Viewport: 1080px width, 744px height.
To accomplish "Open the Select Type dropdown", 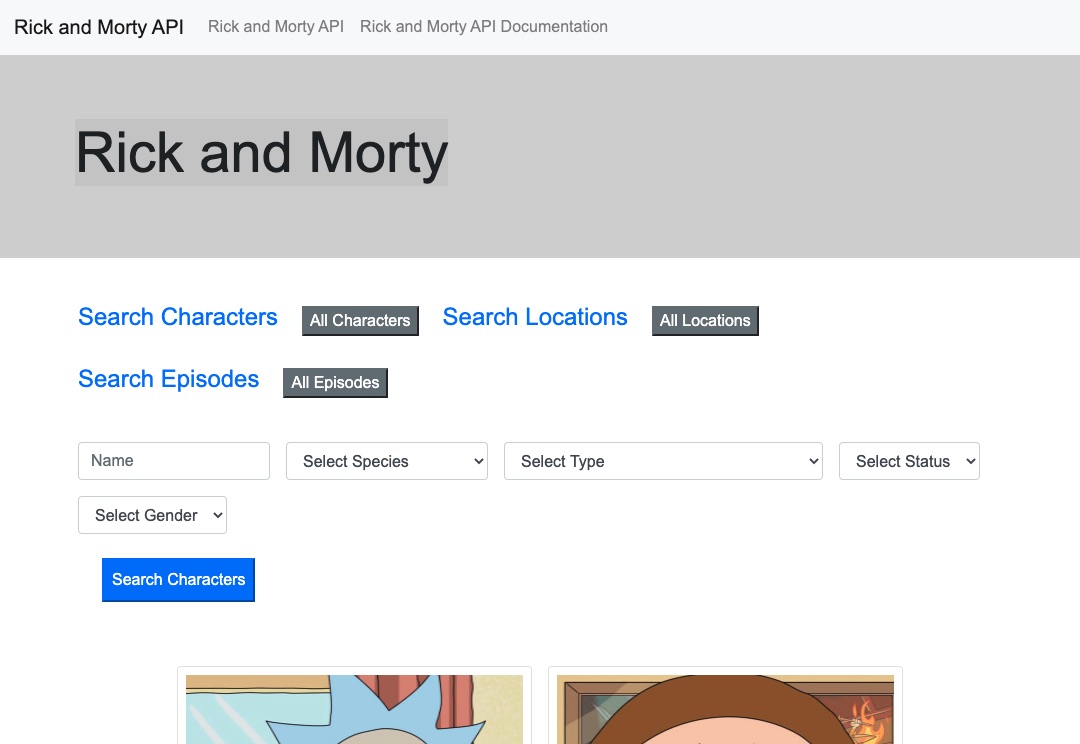I will pos(663,461).
